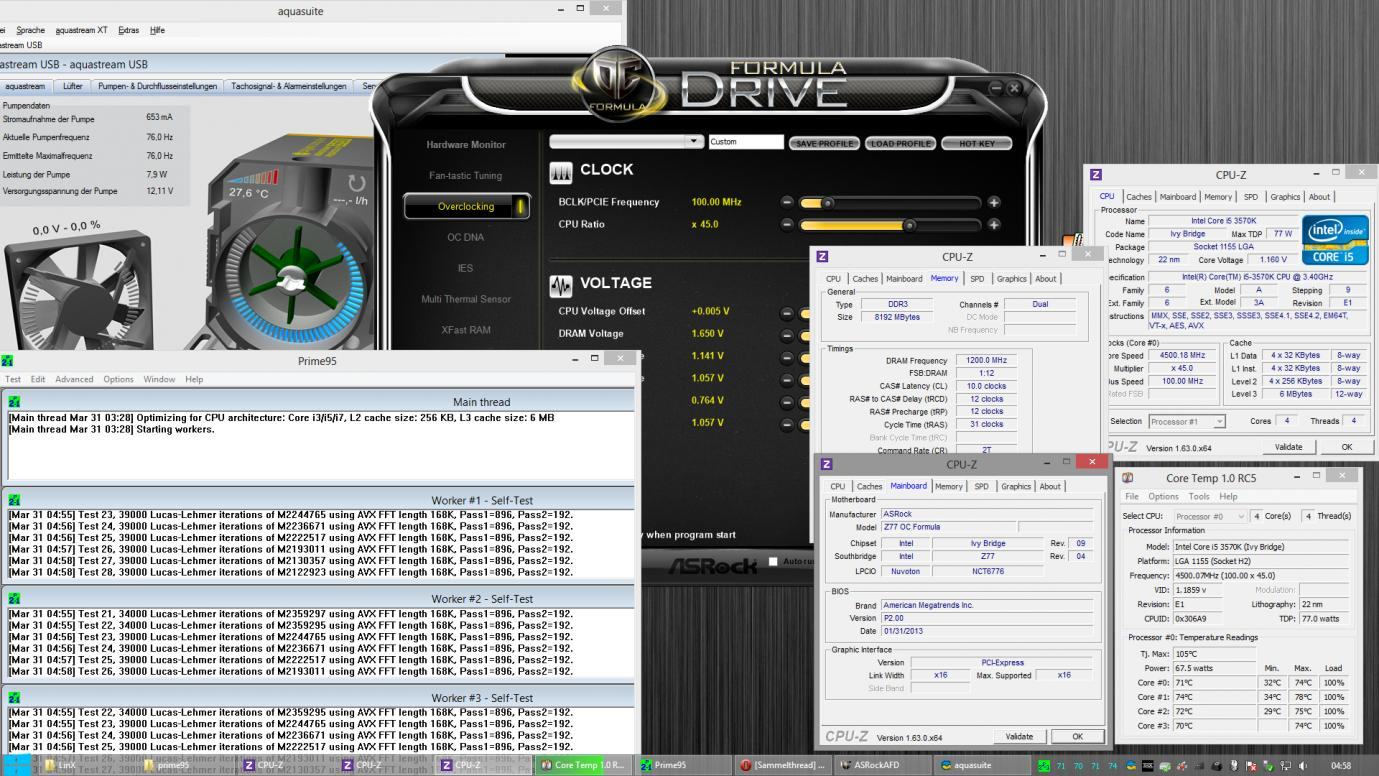The image size is (1379, 776).
Task: Click the Main thread window icon in Prime95
Action: pos(14,401)
